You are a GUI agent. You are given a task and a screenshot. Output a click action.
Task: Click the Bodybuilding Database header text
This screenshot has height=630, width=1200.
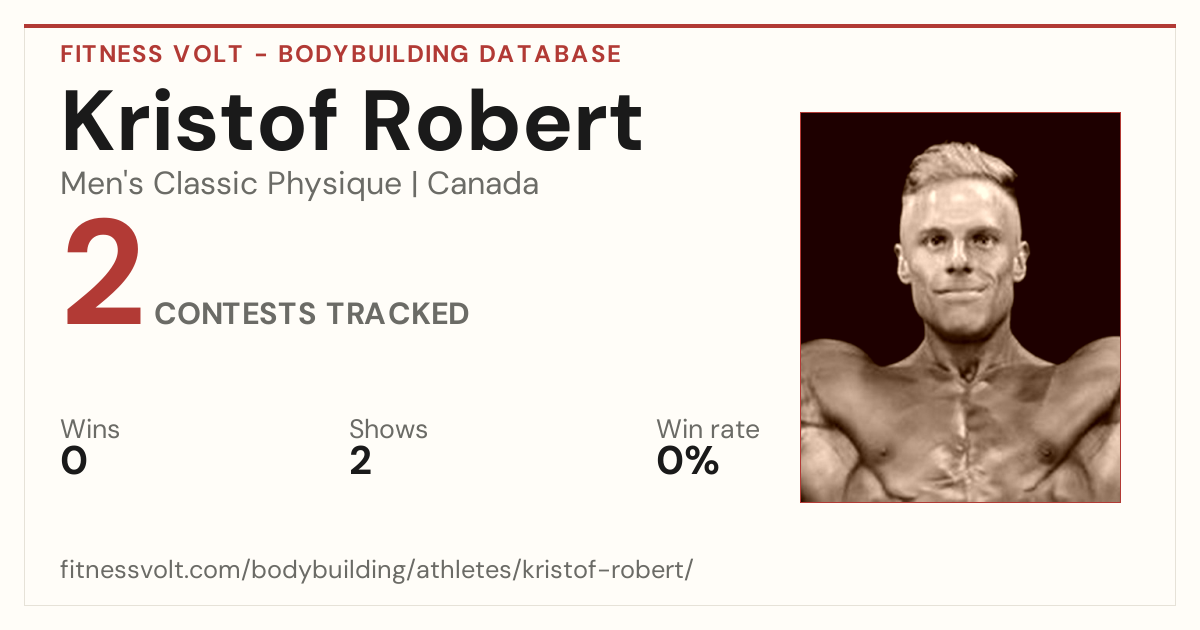(450, 54)
